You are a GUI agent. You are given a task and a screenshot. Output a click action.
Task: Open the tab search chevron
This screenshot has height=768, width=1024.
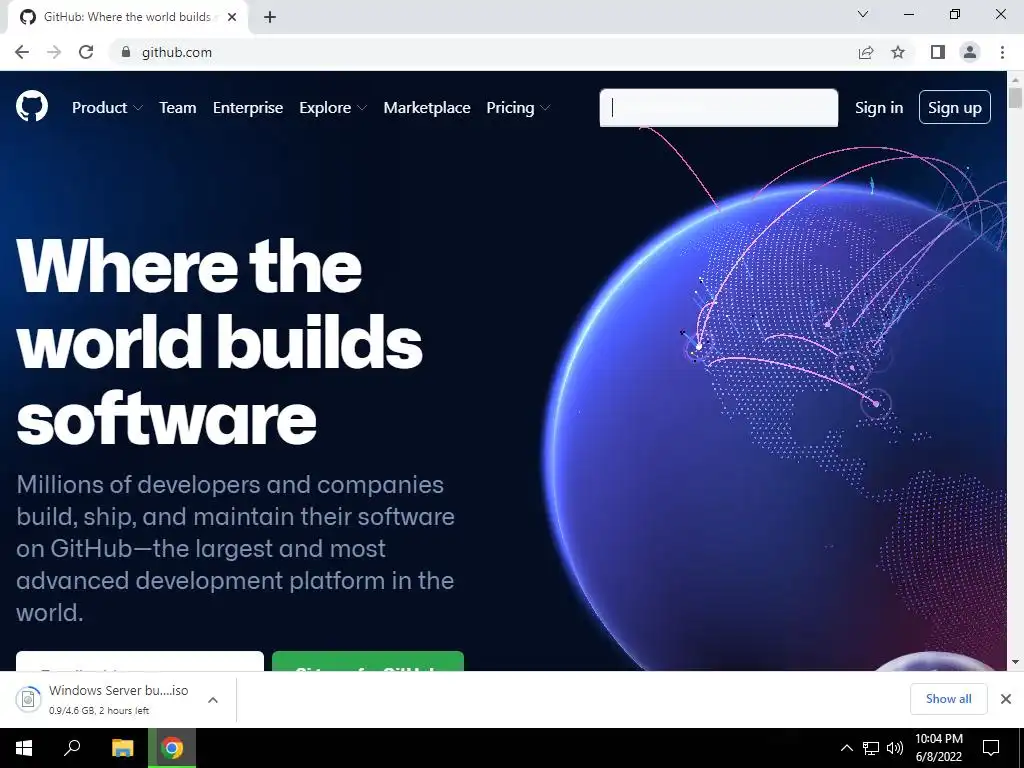point(862,14)
